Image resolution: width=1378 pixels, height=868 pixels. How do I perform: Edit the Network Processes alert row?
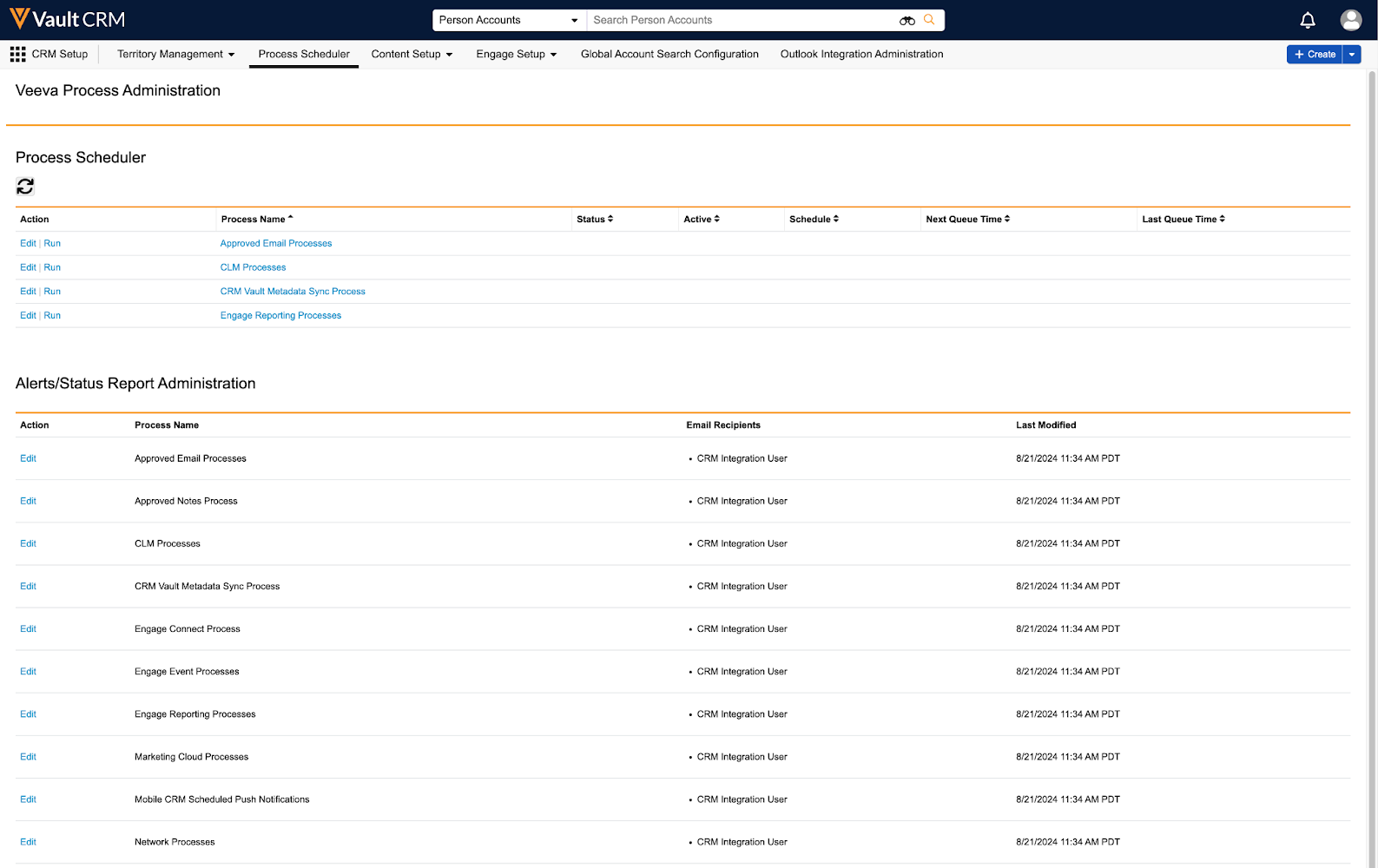tap(28, 842)
